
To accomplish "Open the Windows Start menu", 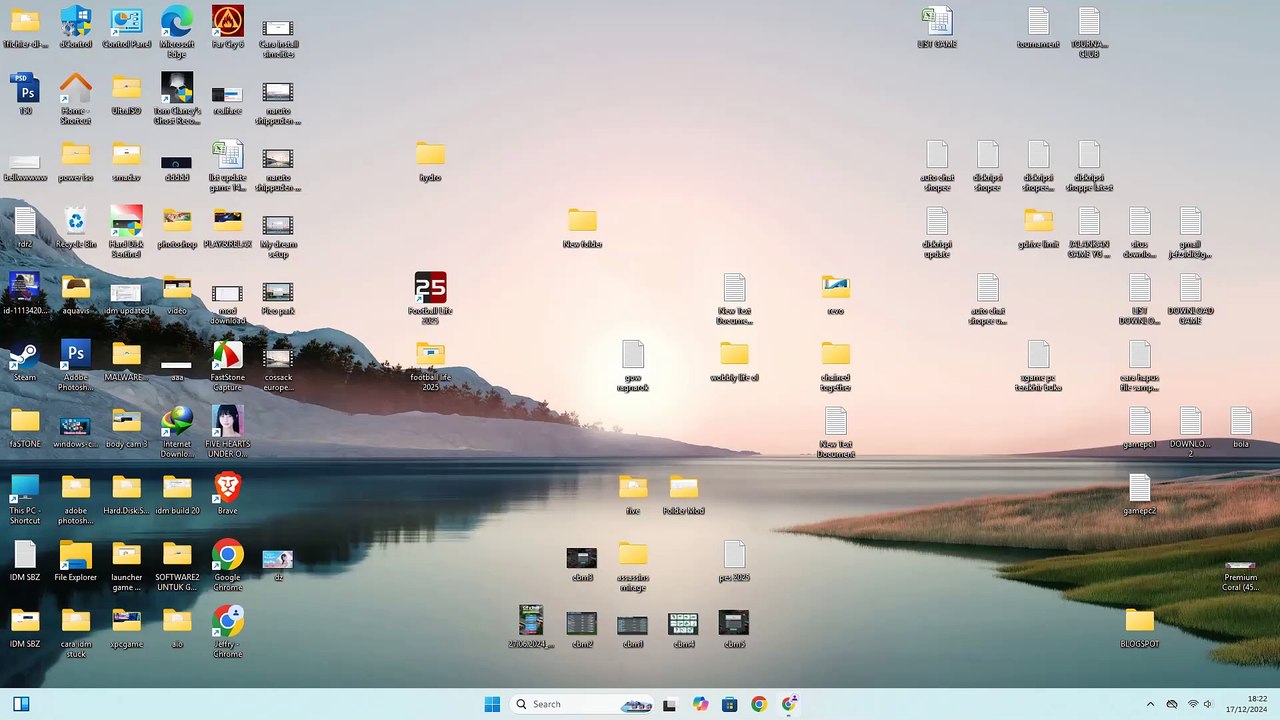I will point(492,704).
